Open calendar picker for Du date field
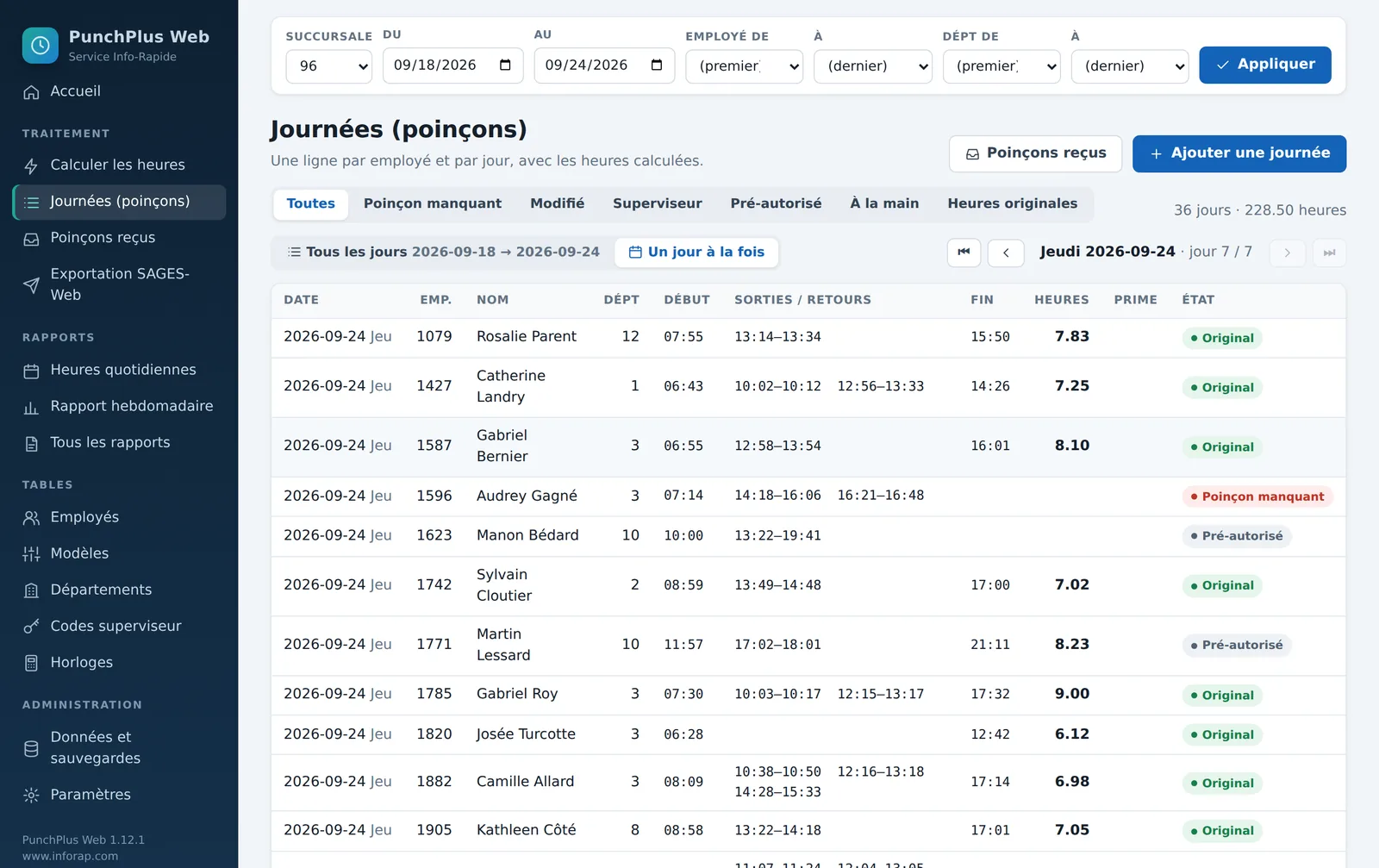This screenshot has height=868, width=1379. (505, 66)
